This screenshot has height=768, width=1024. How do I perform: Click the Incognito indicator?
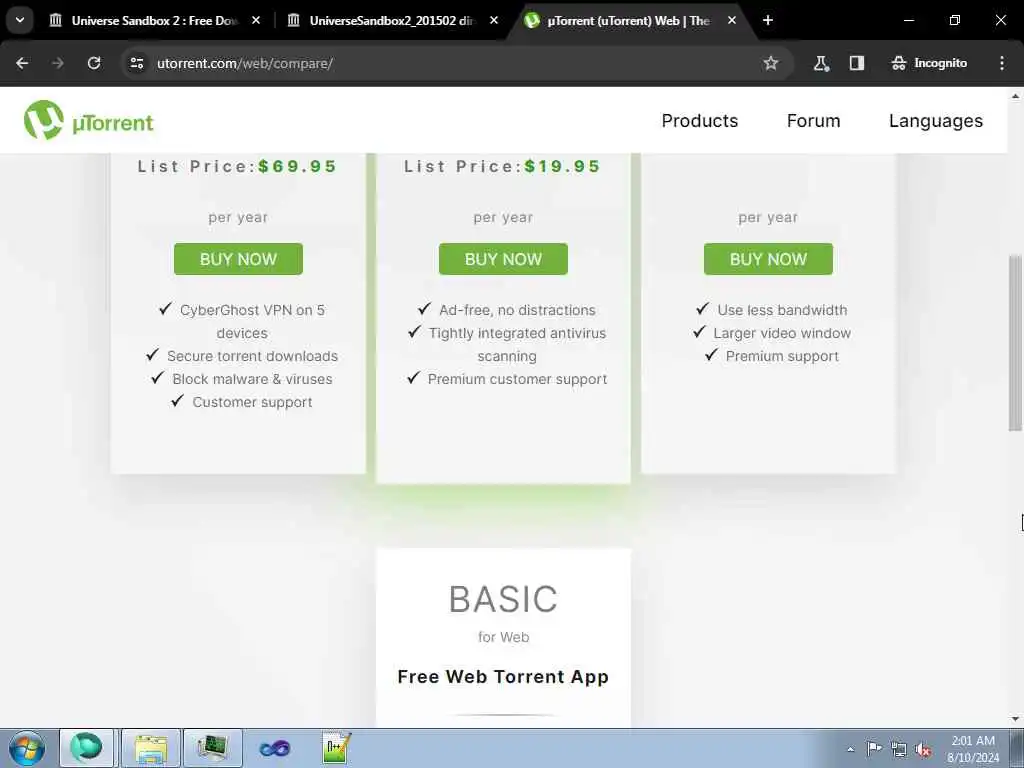click(x=929, y=63)
